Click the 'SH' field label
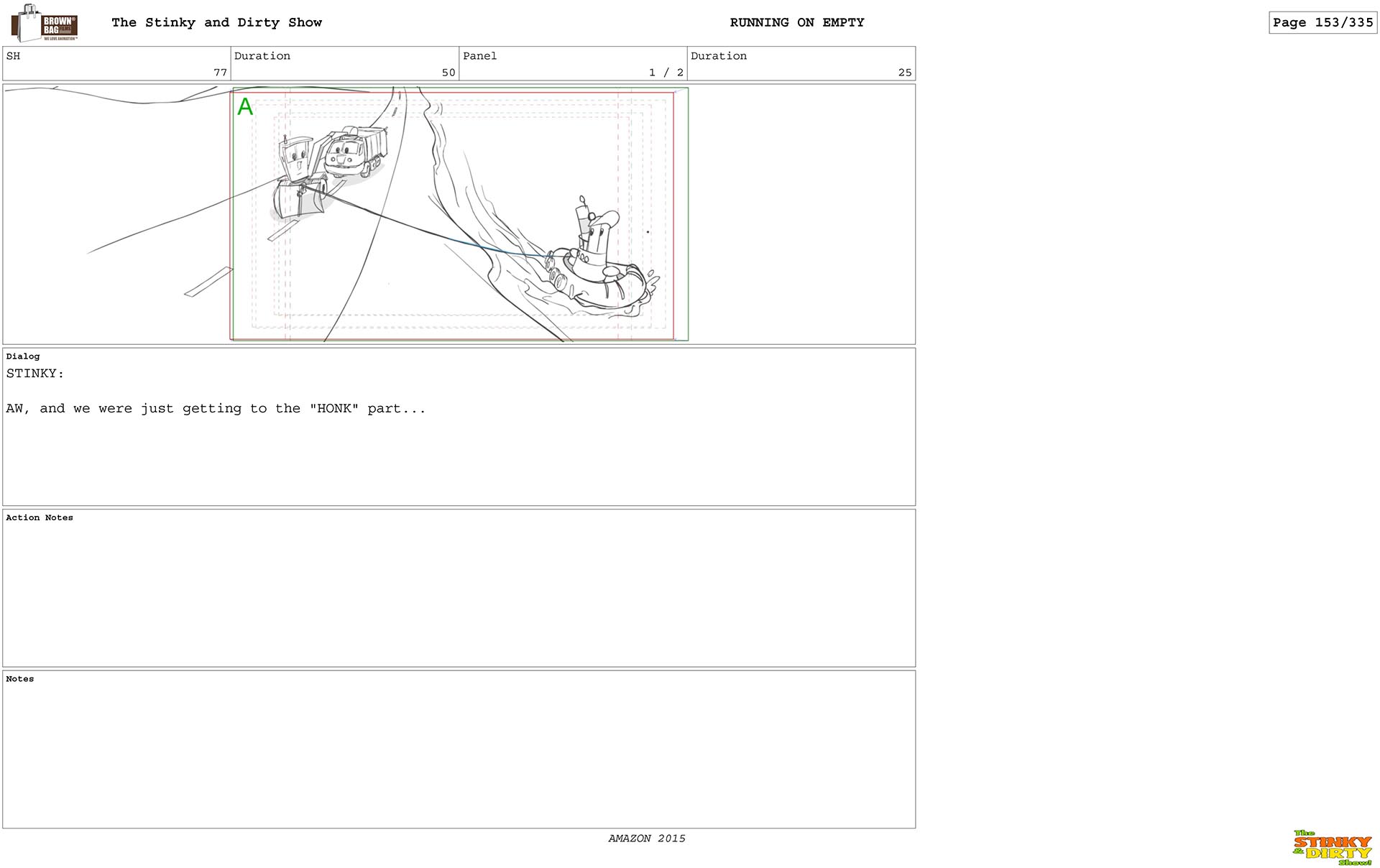Viewport: 1380px width, 868px height. click(13, 56)
